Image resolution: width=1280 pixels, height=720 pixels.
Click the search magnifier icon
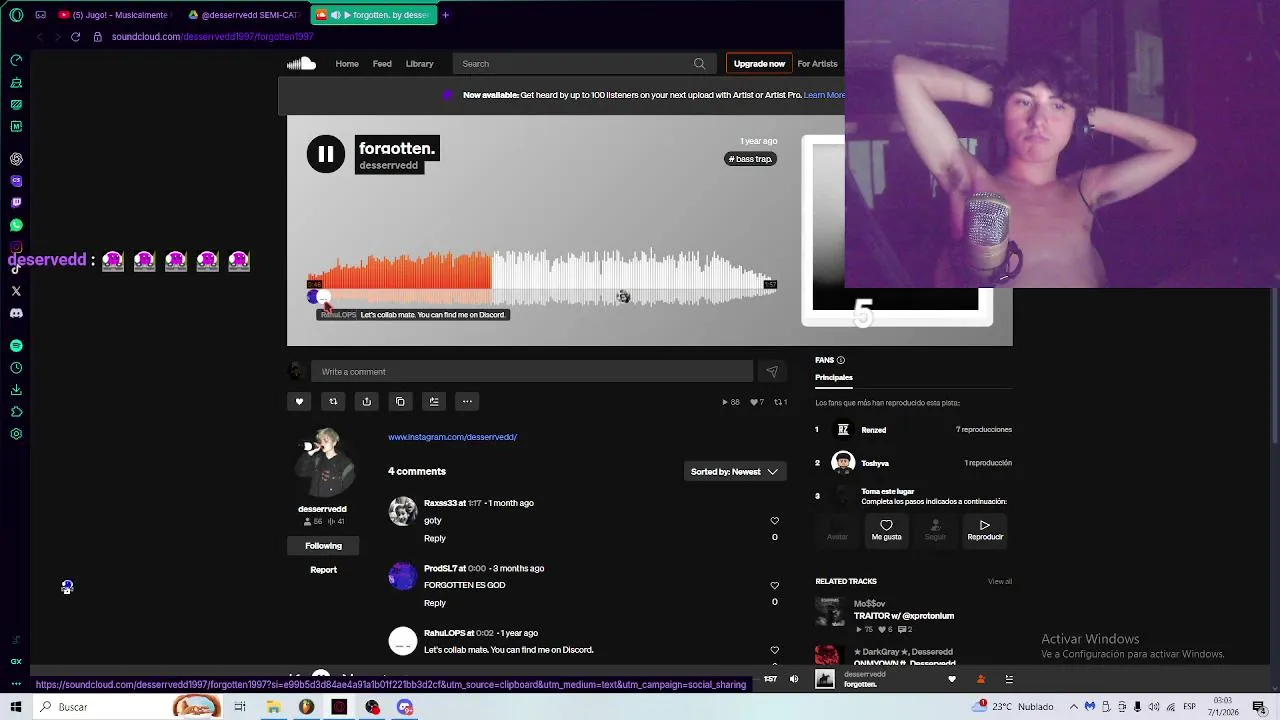tap(700, 64)
